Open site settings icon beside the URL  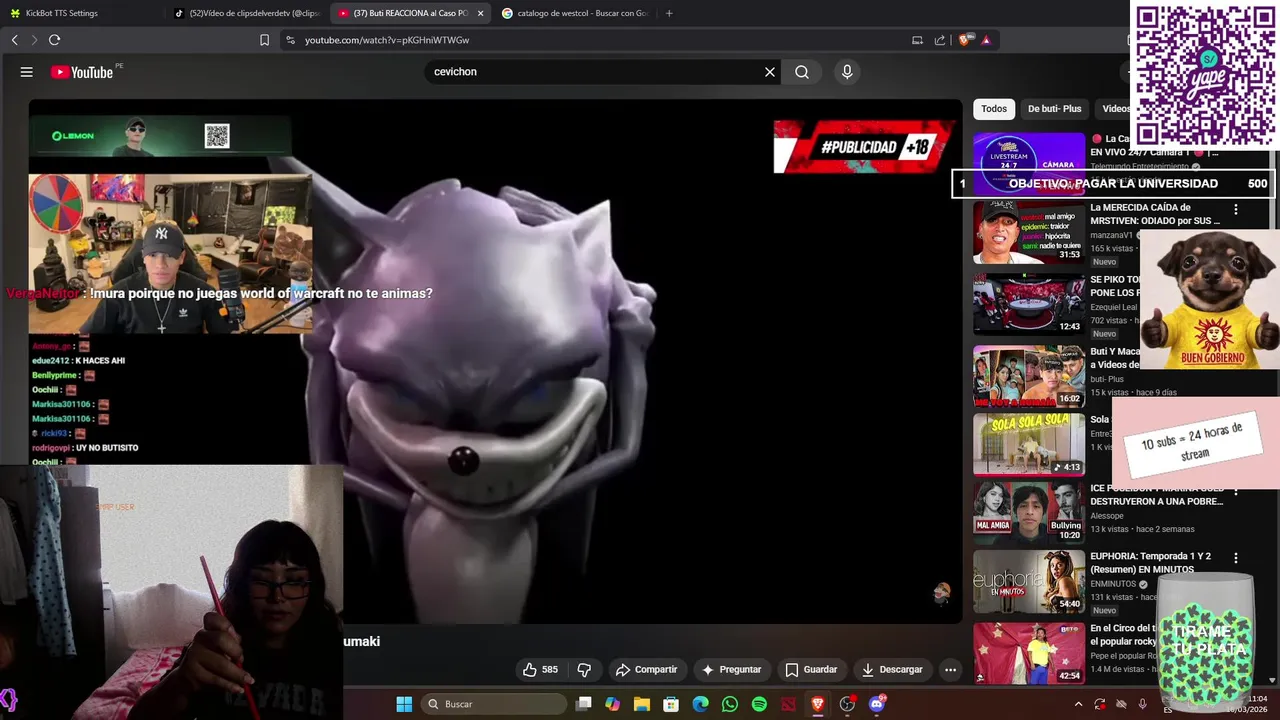(290, 40)
